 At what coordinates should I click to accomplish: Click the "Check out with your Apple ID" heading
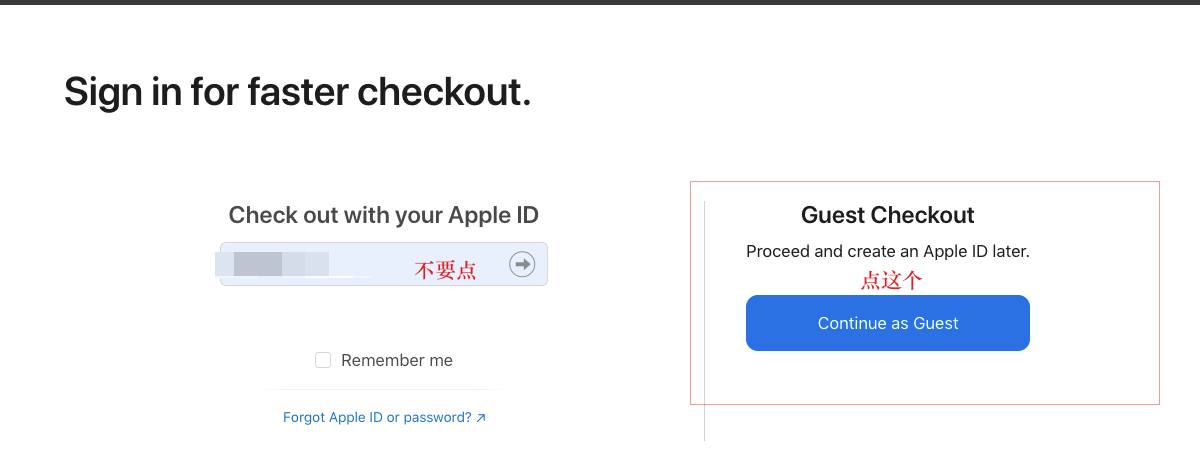(x=383, y=215)
